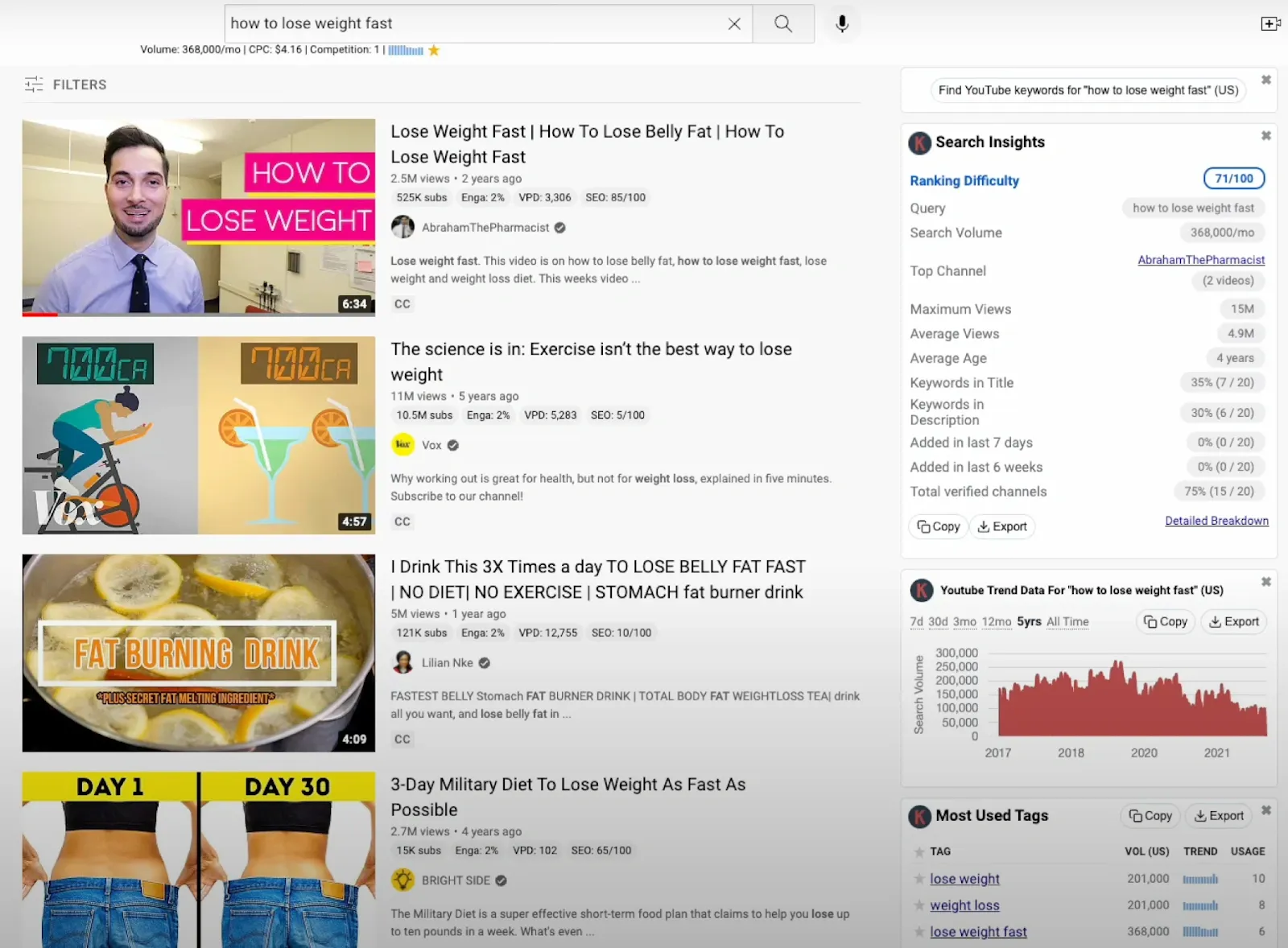Copy the Most Used Tags list
The height and width of the screenshot is (948, 1288).
pyautogui.click(x=1150, y=815)
